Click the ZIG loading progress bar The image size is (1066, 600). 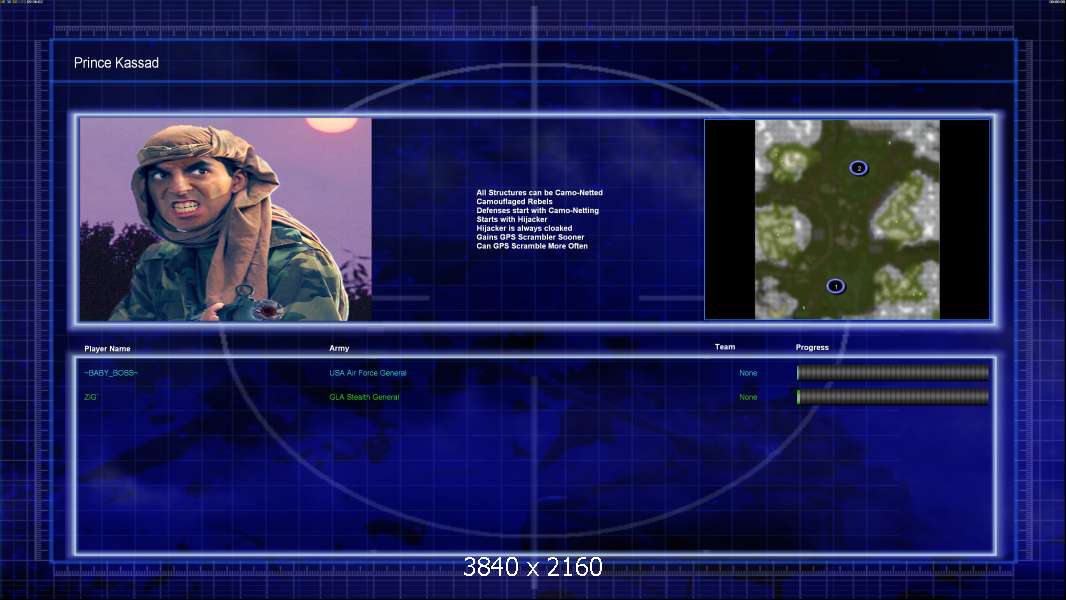pos(893,397)
